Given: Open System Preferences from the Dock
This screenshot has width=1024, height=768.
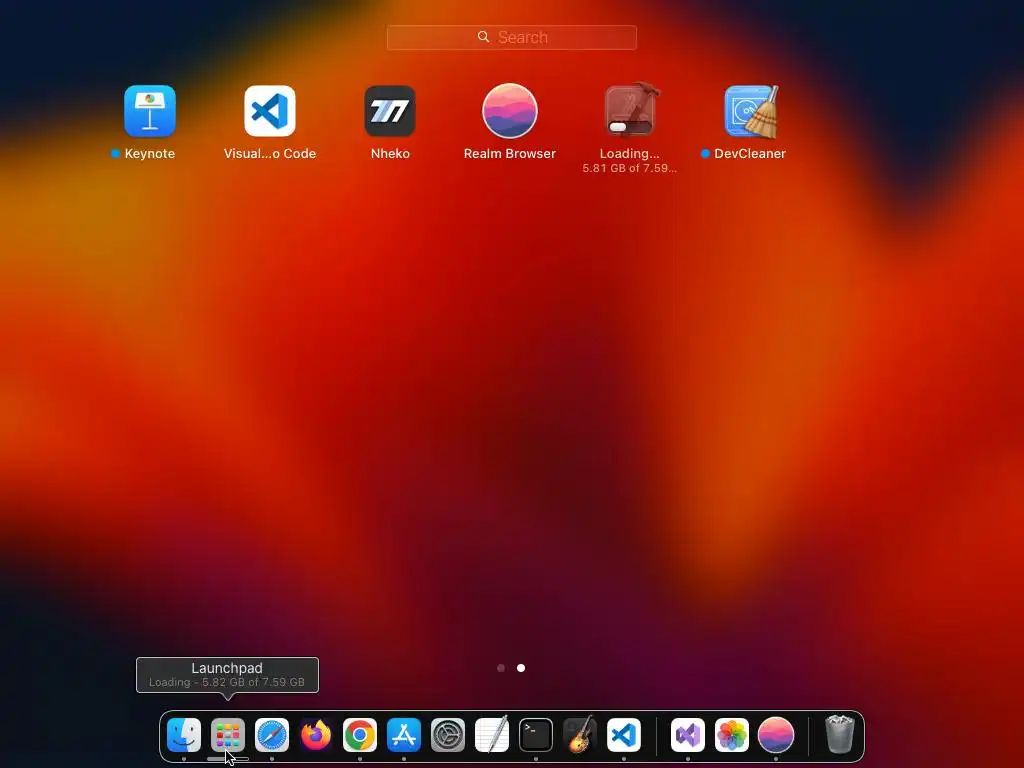Looking at the screenshot, I should point(448,735).
